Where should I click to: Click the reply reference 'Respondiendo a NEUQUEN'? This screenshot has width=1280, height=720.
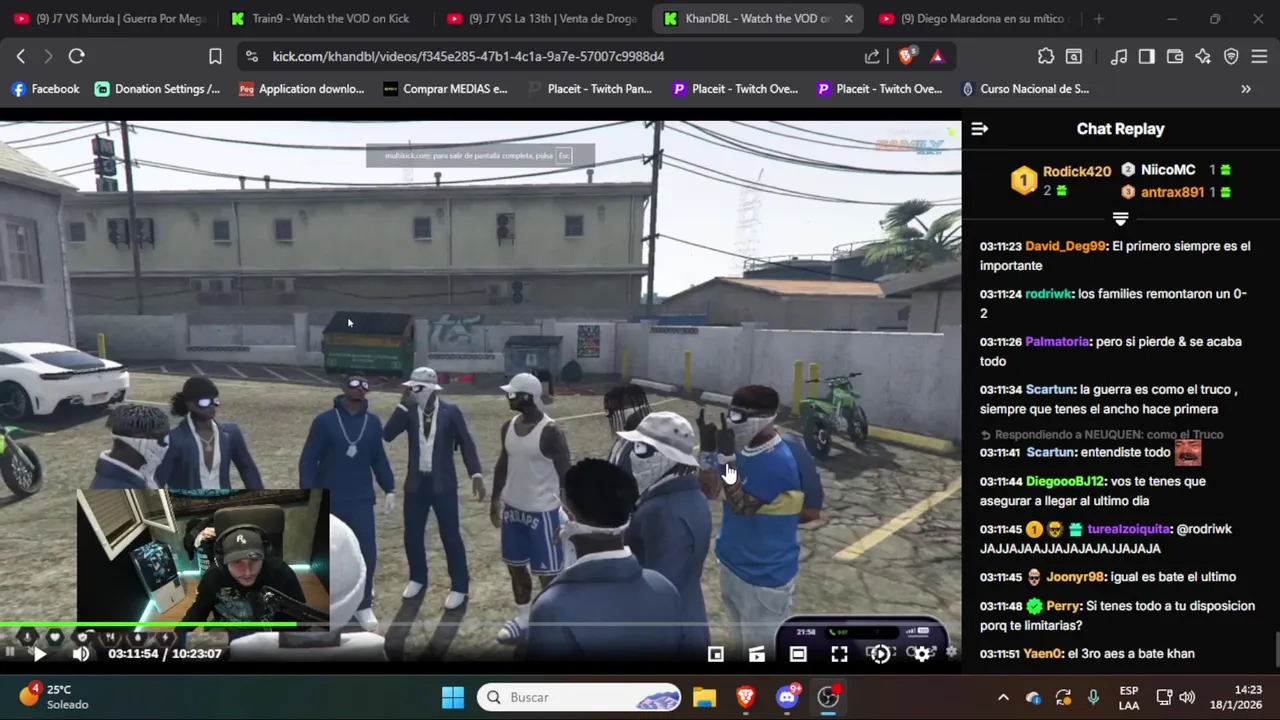click(1102, 435)
